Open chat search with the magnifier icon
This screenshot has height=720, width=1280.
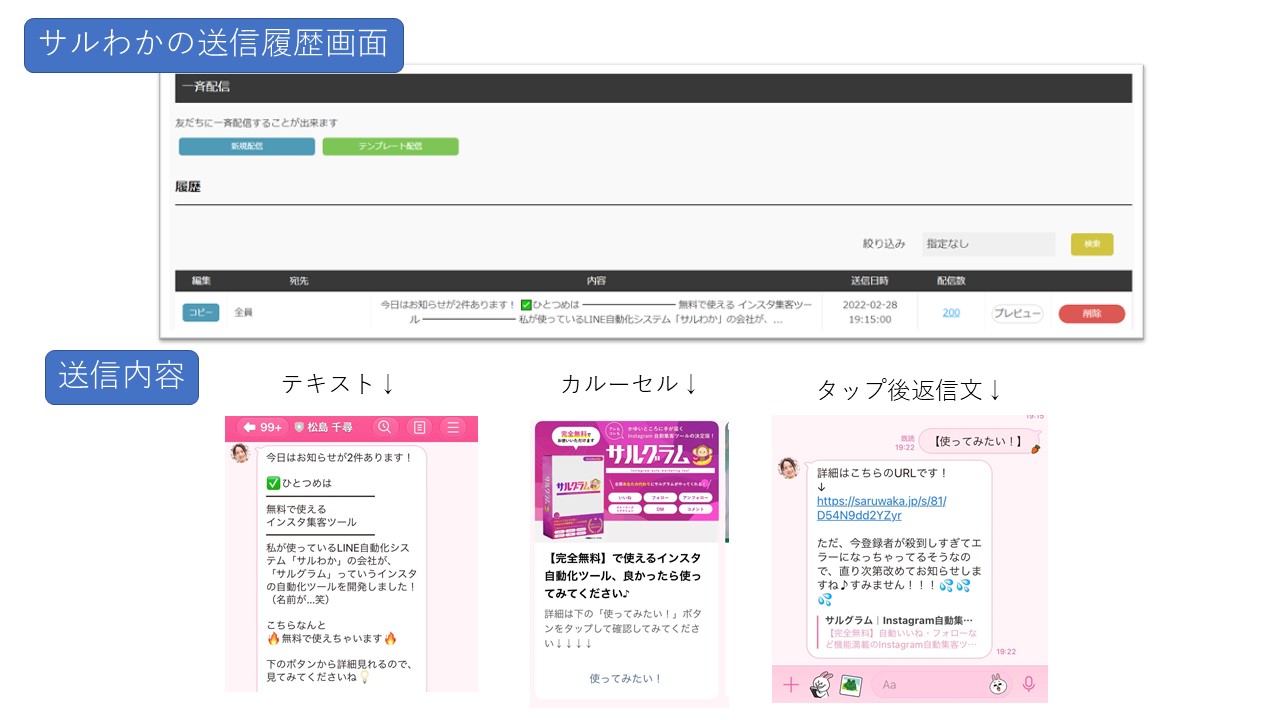[384, 427]
